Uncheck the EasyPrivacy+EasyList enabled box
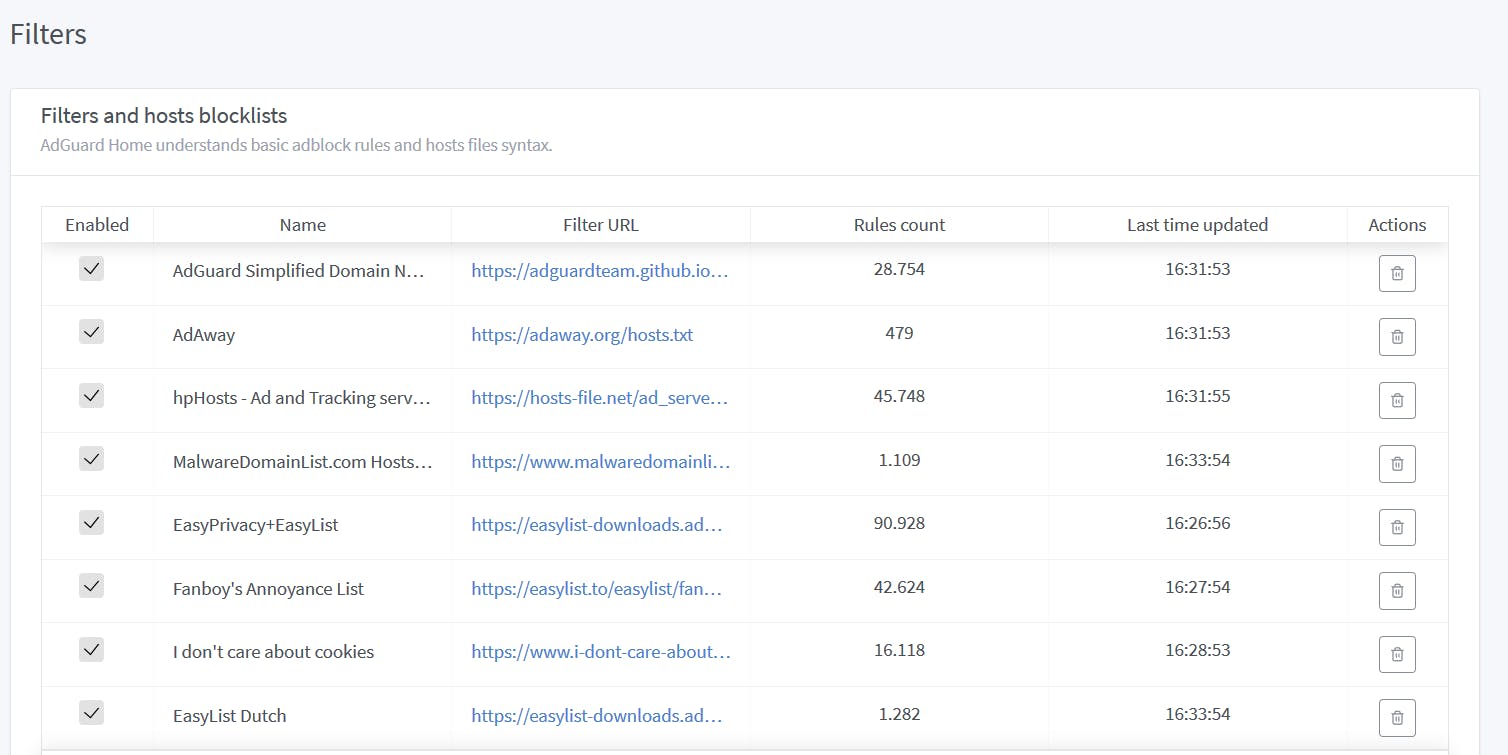The height and width of the screenshot is (755, 1508). [91, 522]
